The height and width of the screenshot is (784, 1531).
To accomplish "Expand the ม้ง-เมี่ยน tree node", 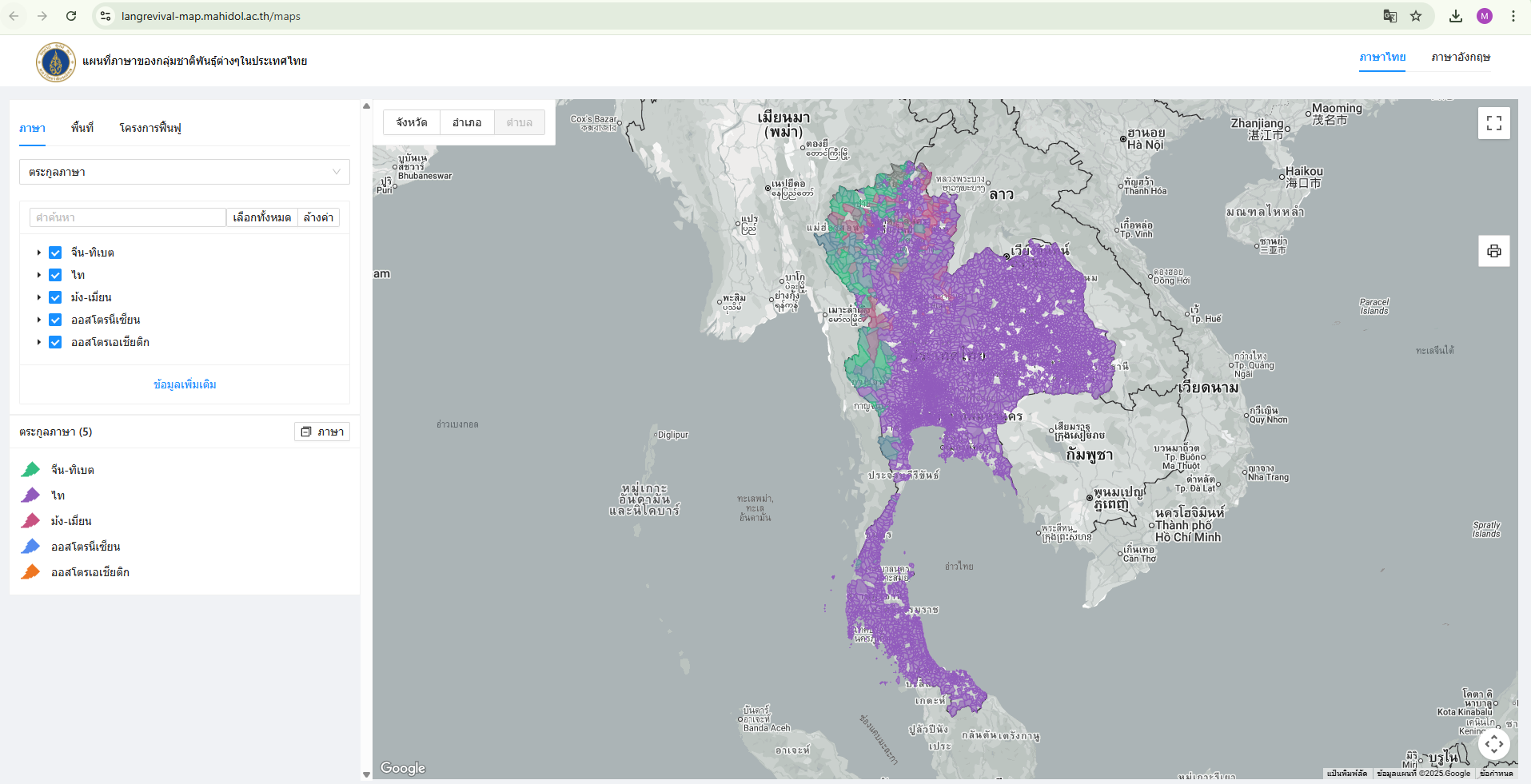I will (38, 297).
